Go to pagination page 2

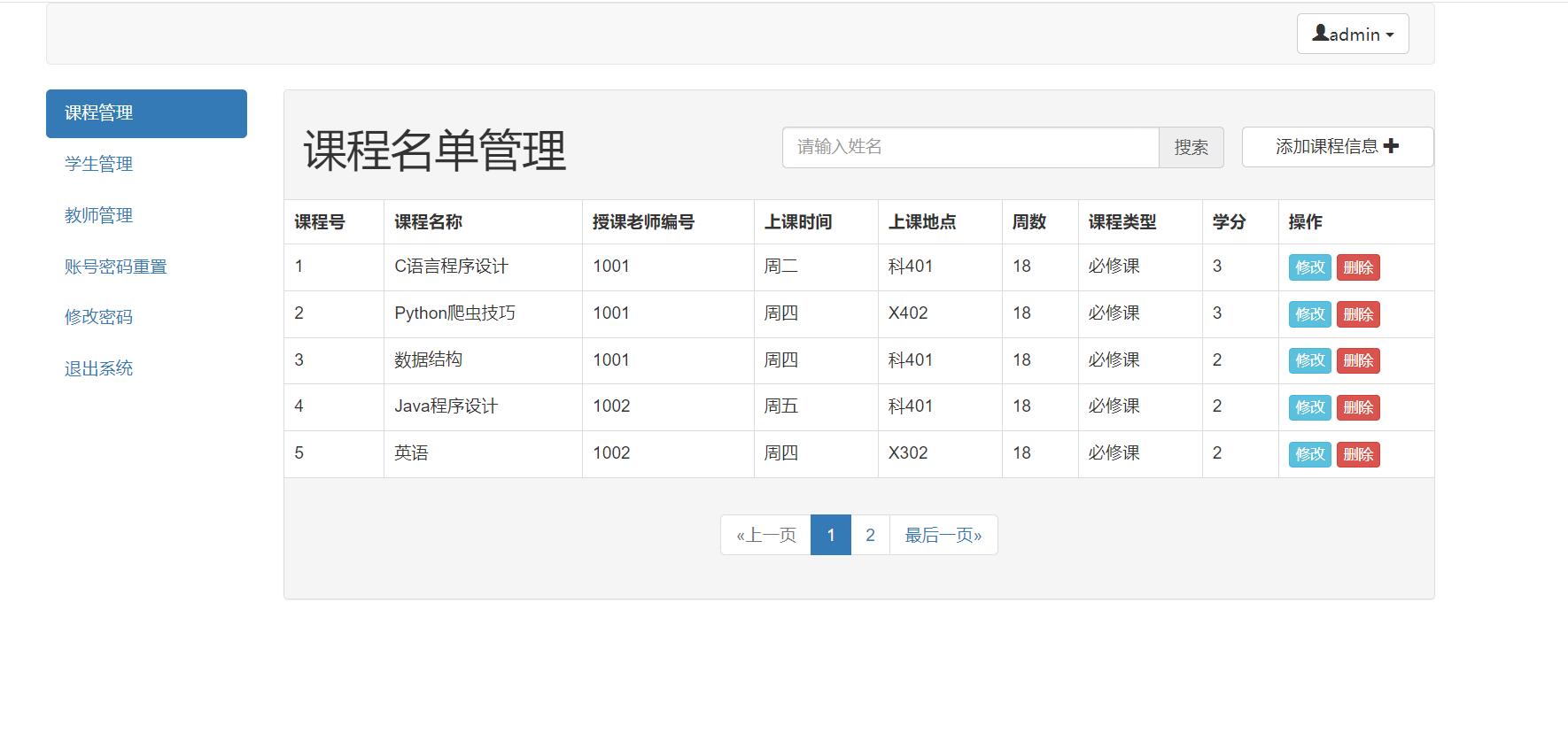870,535
